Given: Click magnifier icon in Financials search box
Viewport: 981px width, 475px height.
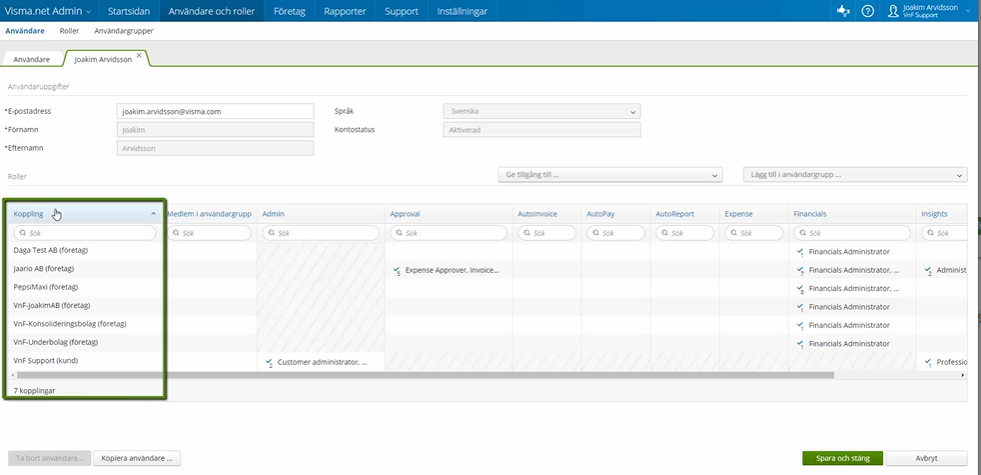Looking at the screenshot, I should coord(802,233).
